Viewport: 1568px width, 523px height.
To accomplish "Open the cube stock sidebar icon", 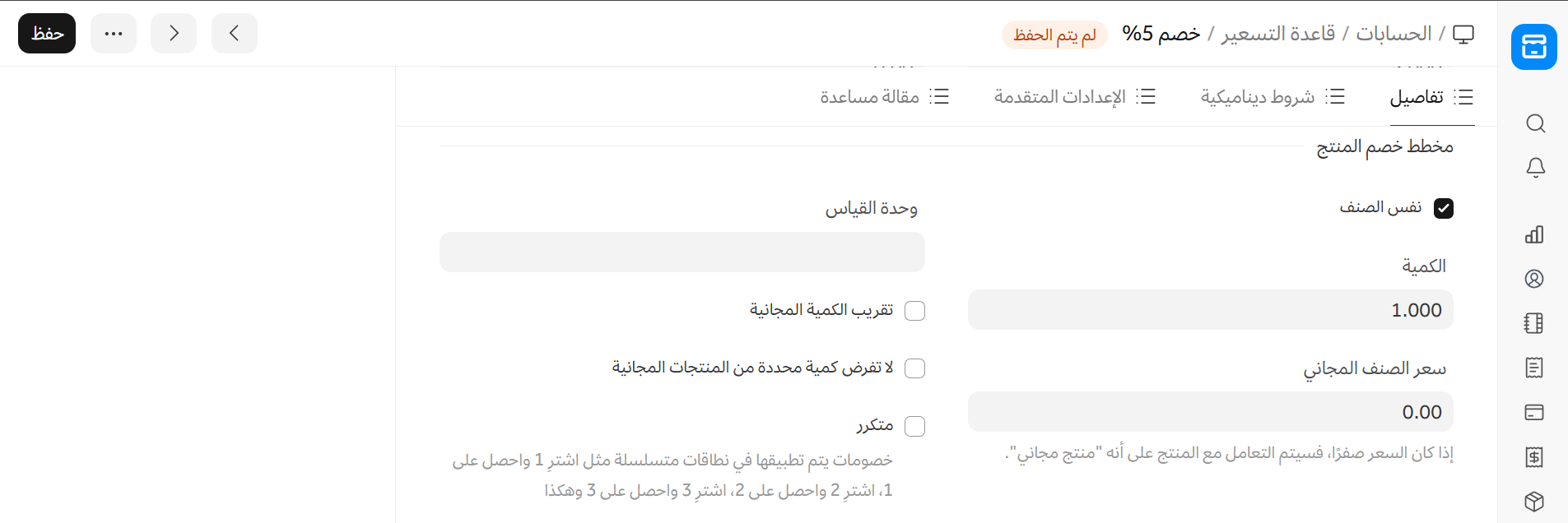I will 1534,502.
